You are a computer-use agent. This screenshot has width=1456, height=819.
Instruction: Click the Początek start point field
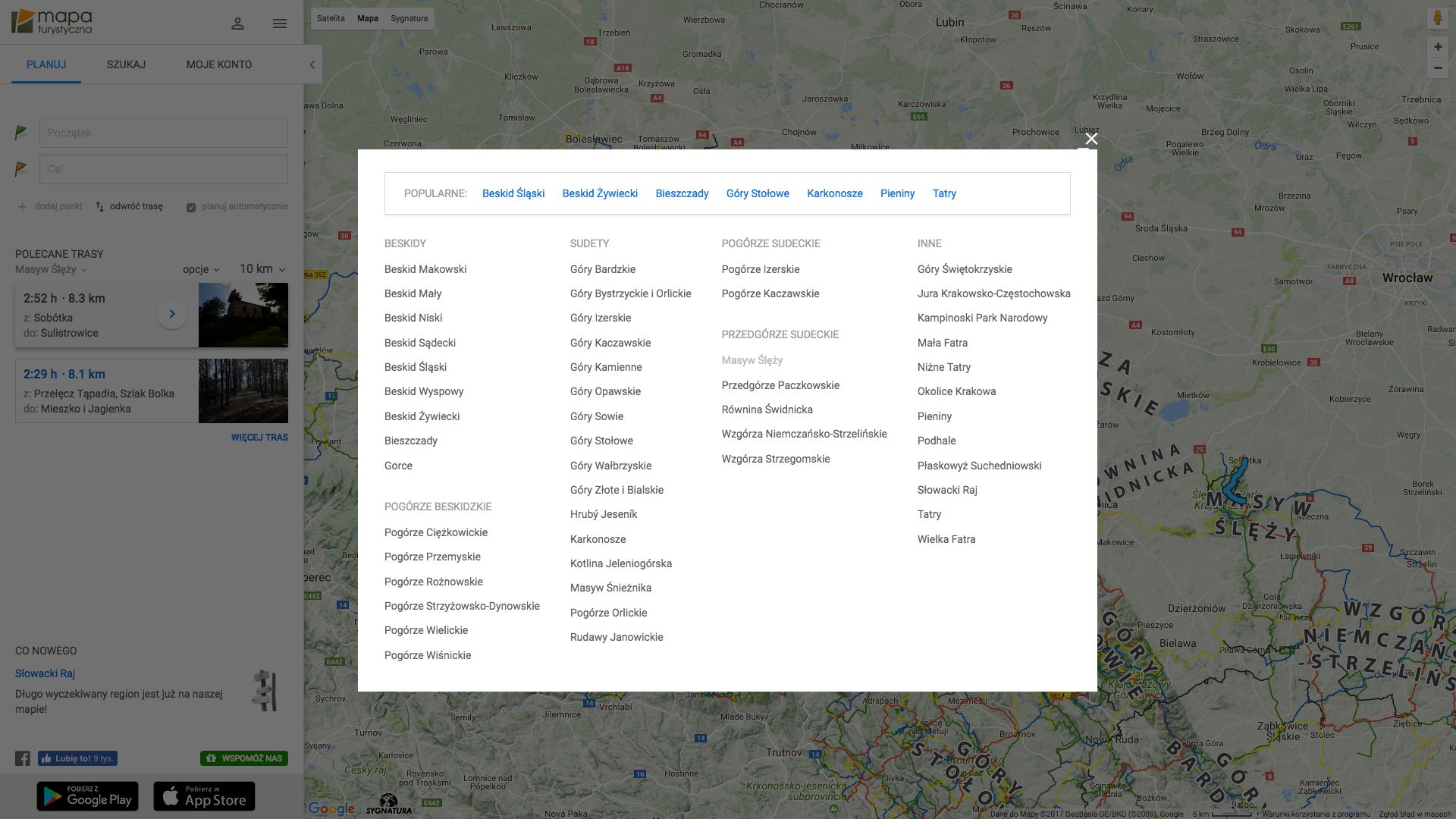pos(163,133)
